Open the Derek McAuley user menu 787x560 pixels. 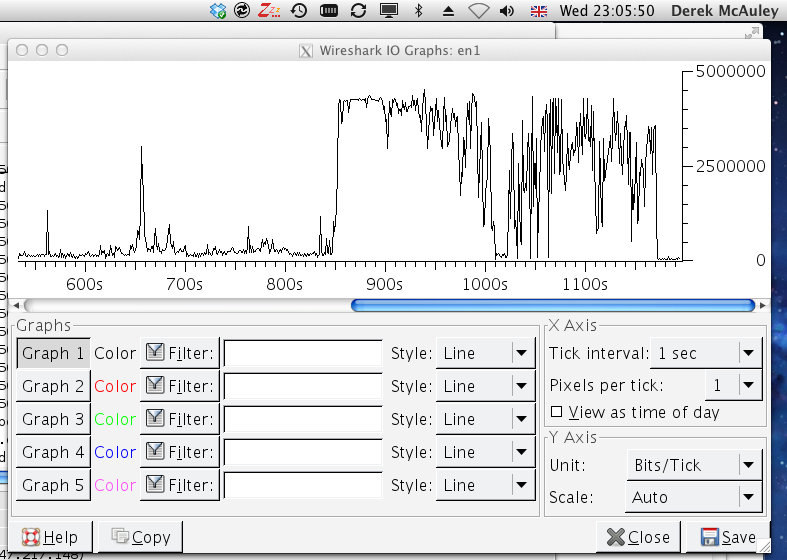[x=724, y=11]
